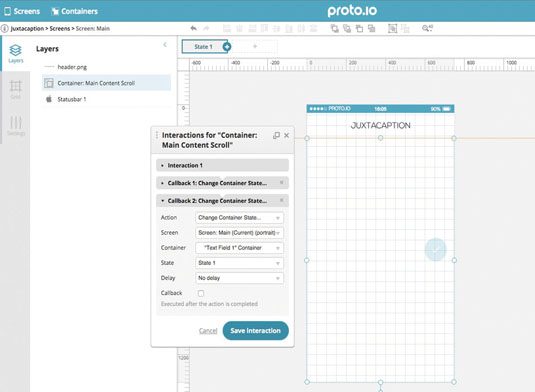The width and height of the screenshot is (535, 392).
Task: Switch to the Screens tab
Action: coord(22,11)
